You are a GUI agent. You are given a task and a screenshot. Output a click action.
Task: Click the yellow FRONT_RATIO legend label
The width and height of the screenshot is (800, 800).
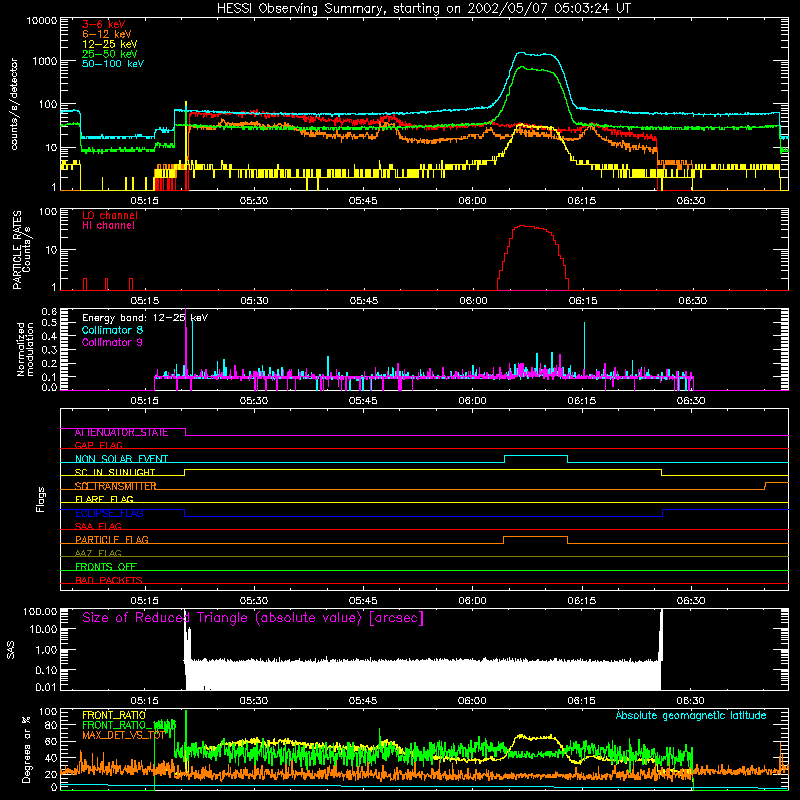(x=114, y=715)
